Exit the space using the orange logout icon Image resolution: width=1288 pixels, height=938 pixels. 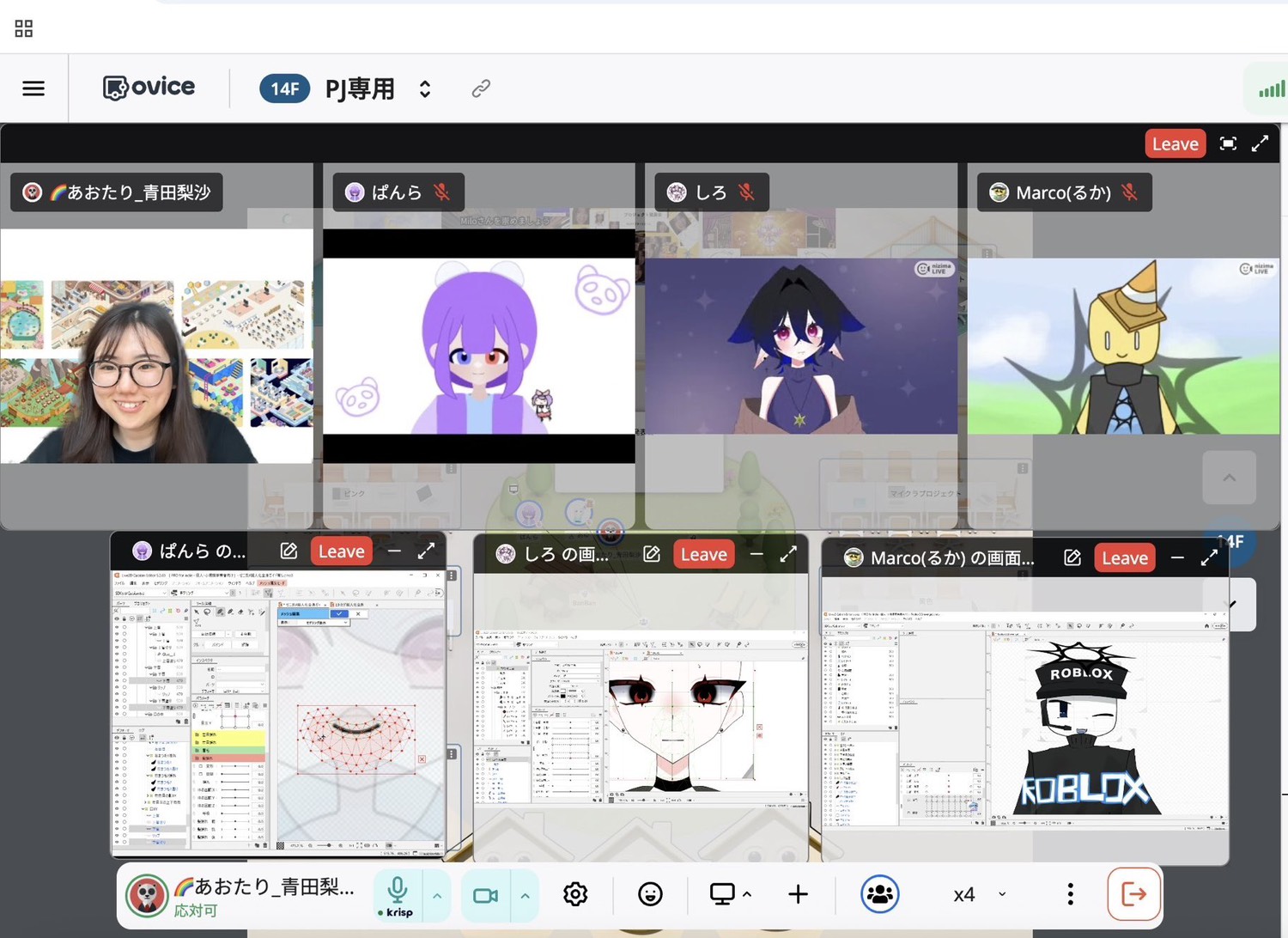[x=1134, y=895]
